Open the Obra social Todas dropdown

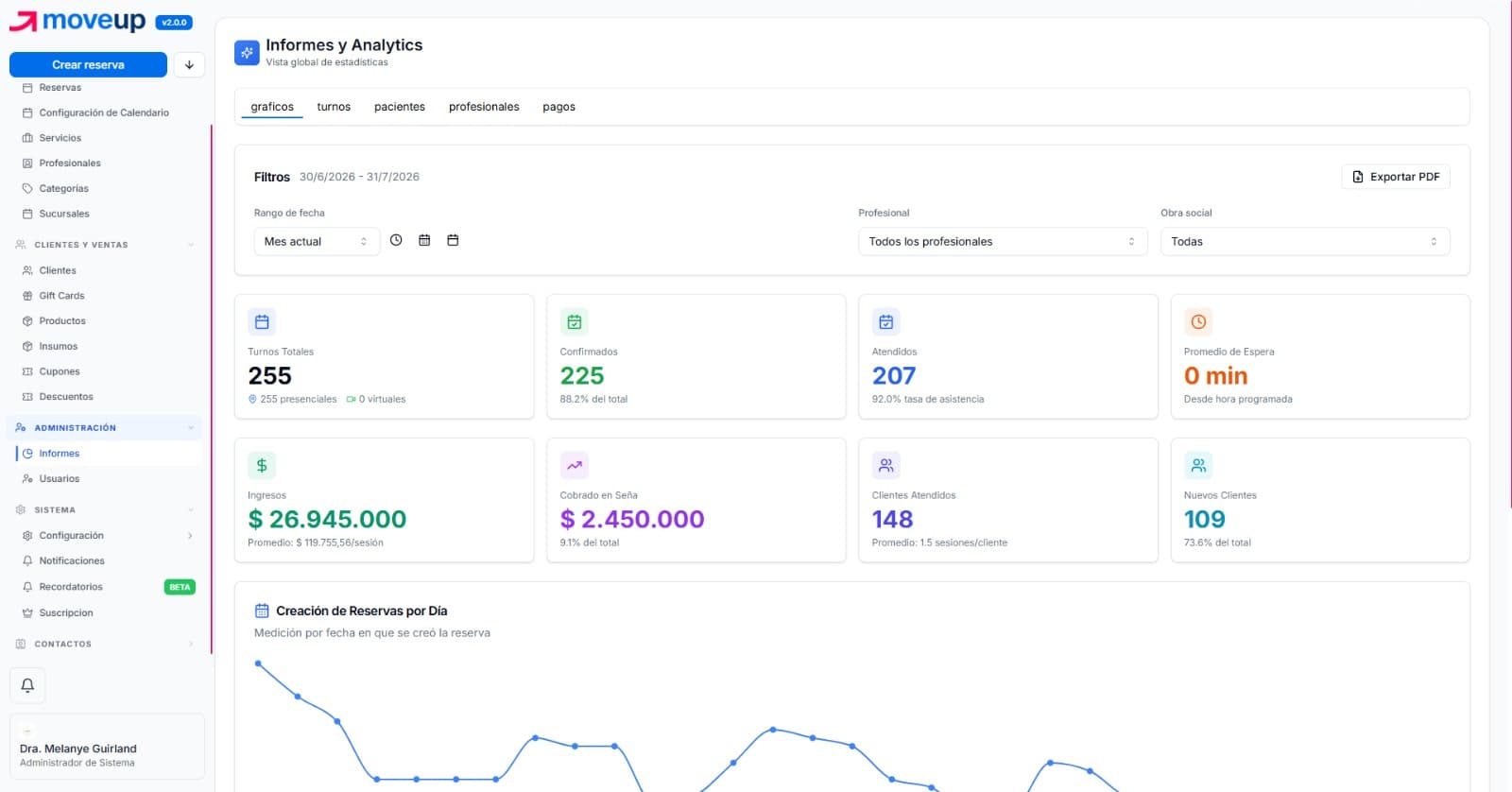point(1305,241)
